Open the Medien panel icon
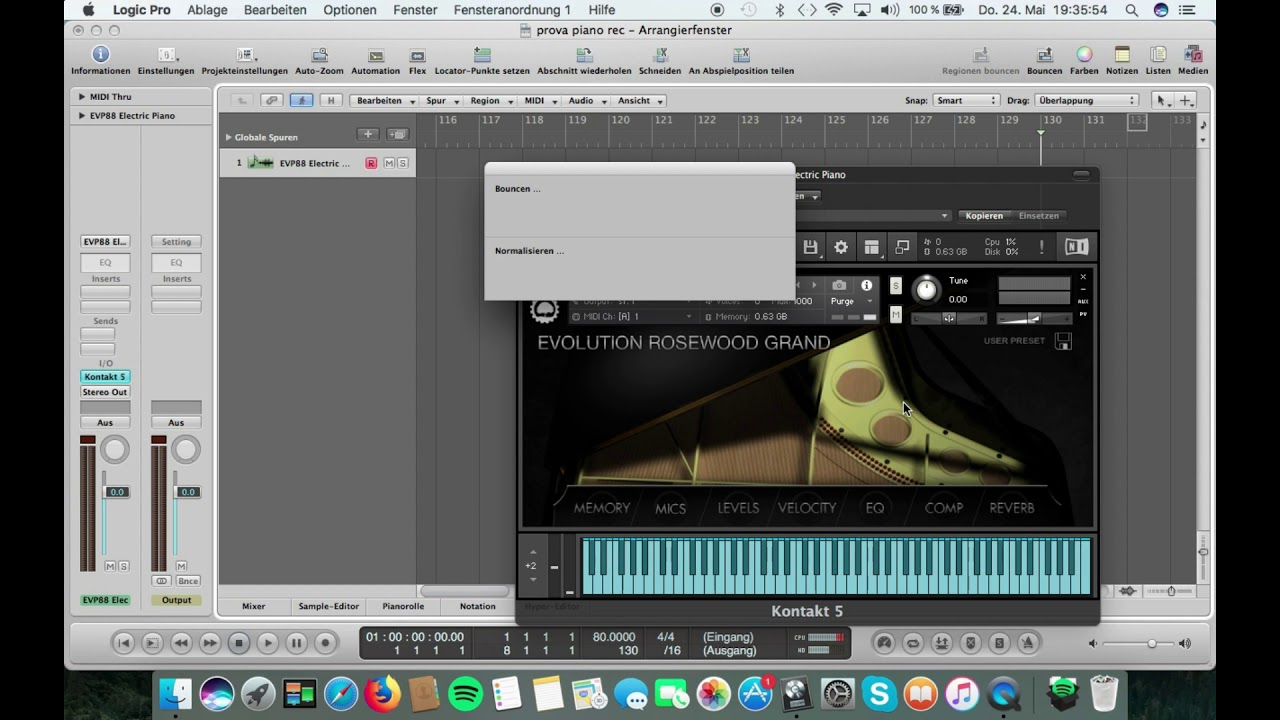 [x=1192, y=55]
